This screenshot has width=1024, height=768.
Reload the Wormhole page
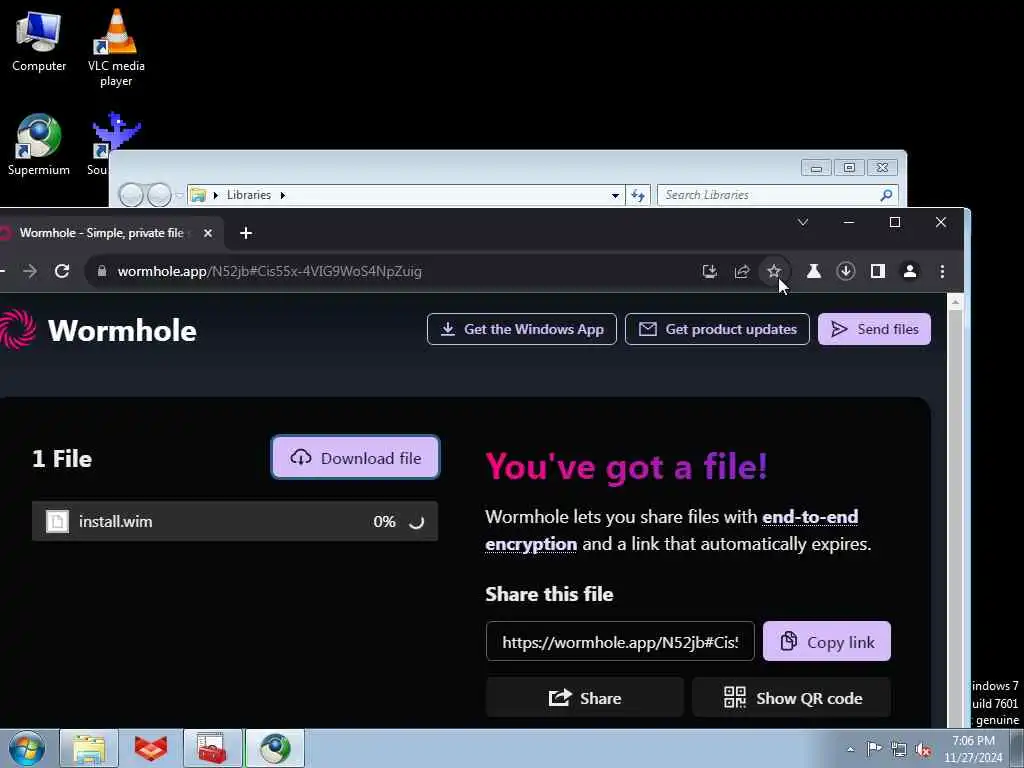(62, 271)
